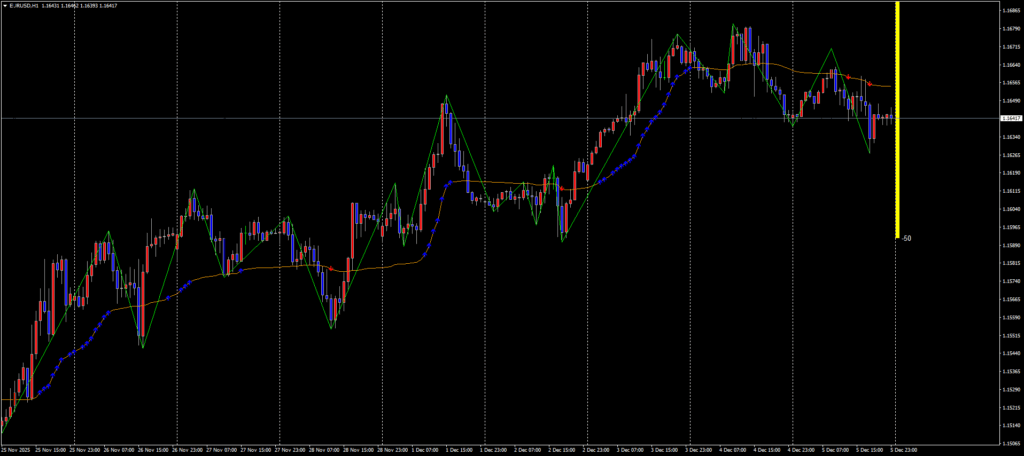The height and width of the screenshot is (456, 1024).
Task: Select the highest green zigzag peak of chart
Action: coord(733,25)
